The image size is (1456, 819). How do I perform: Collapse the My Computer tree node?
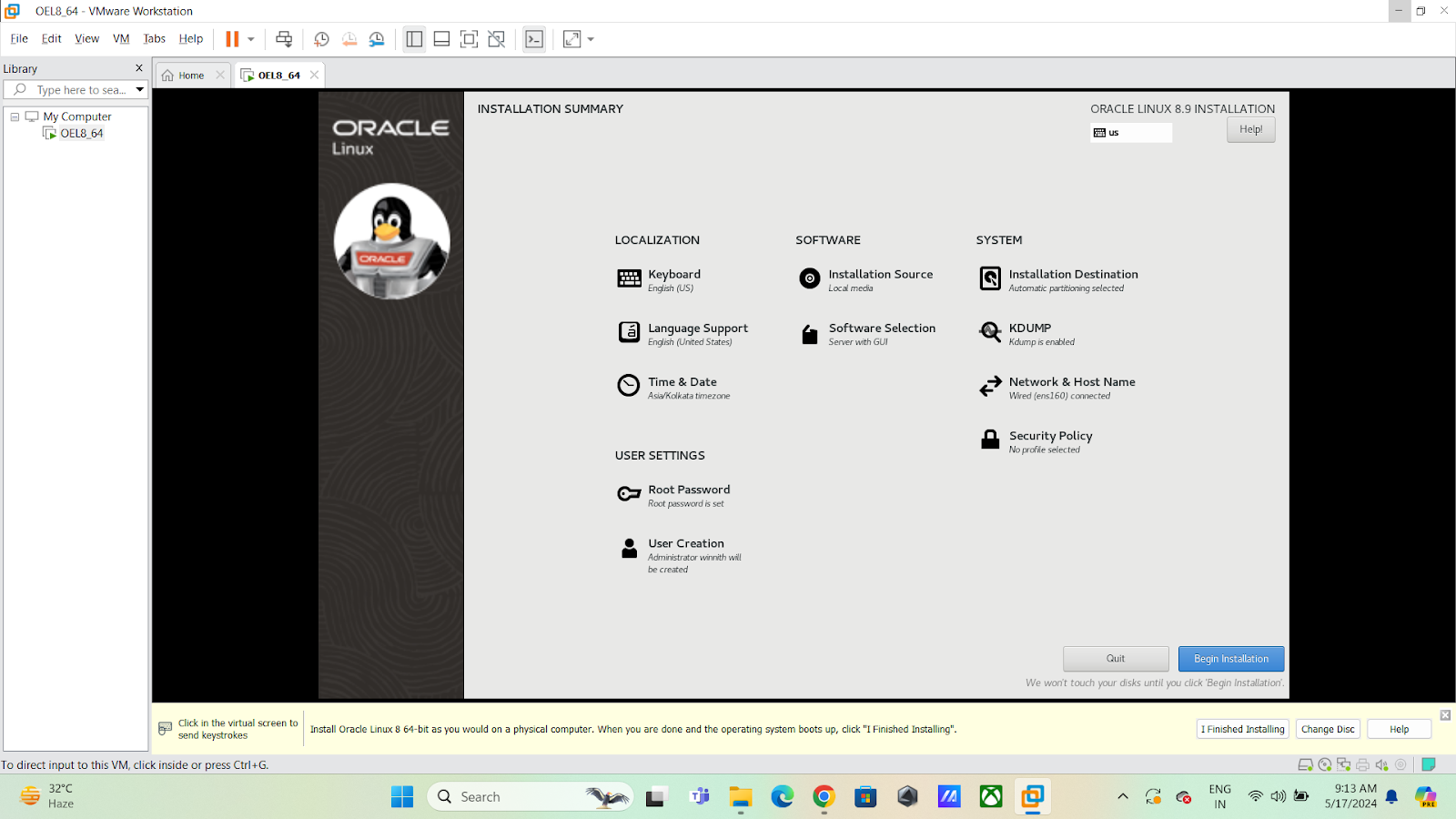click(15, 116)
